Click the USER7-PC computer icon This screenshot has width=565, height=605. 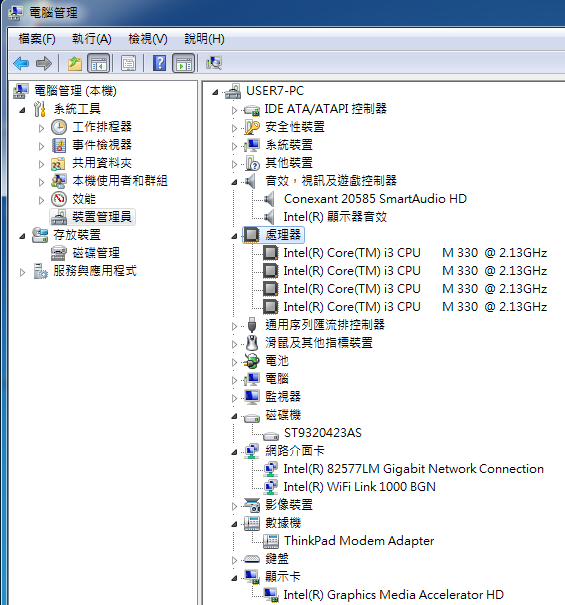click(x=233, y=91)
